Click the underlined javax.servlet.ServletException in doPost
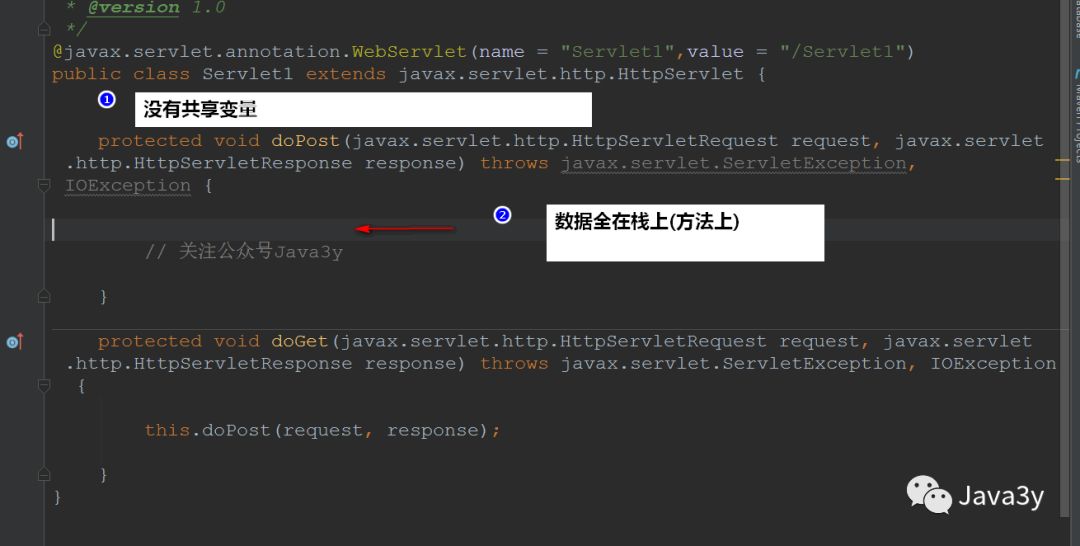 pyautogui.click(x=734, y=163)
